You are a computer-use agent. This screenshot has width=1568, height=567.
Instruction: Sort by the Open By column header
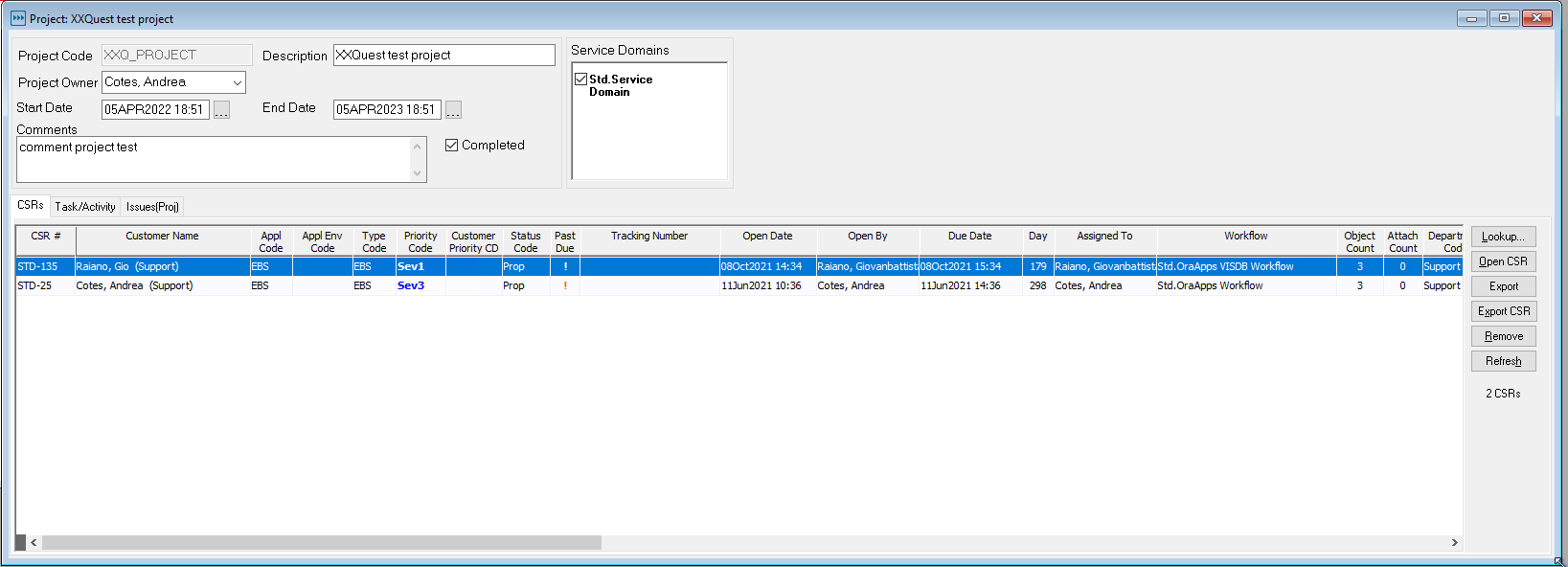tap(868, 241)
